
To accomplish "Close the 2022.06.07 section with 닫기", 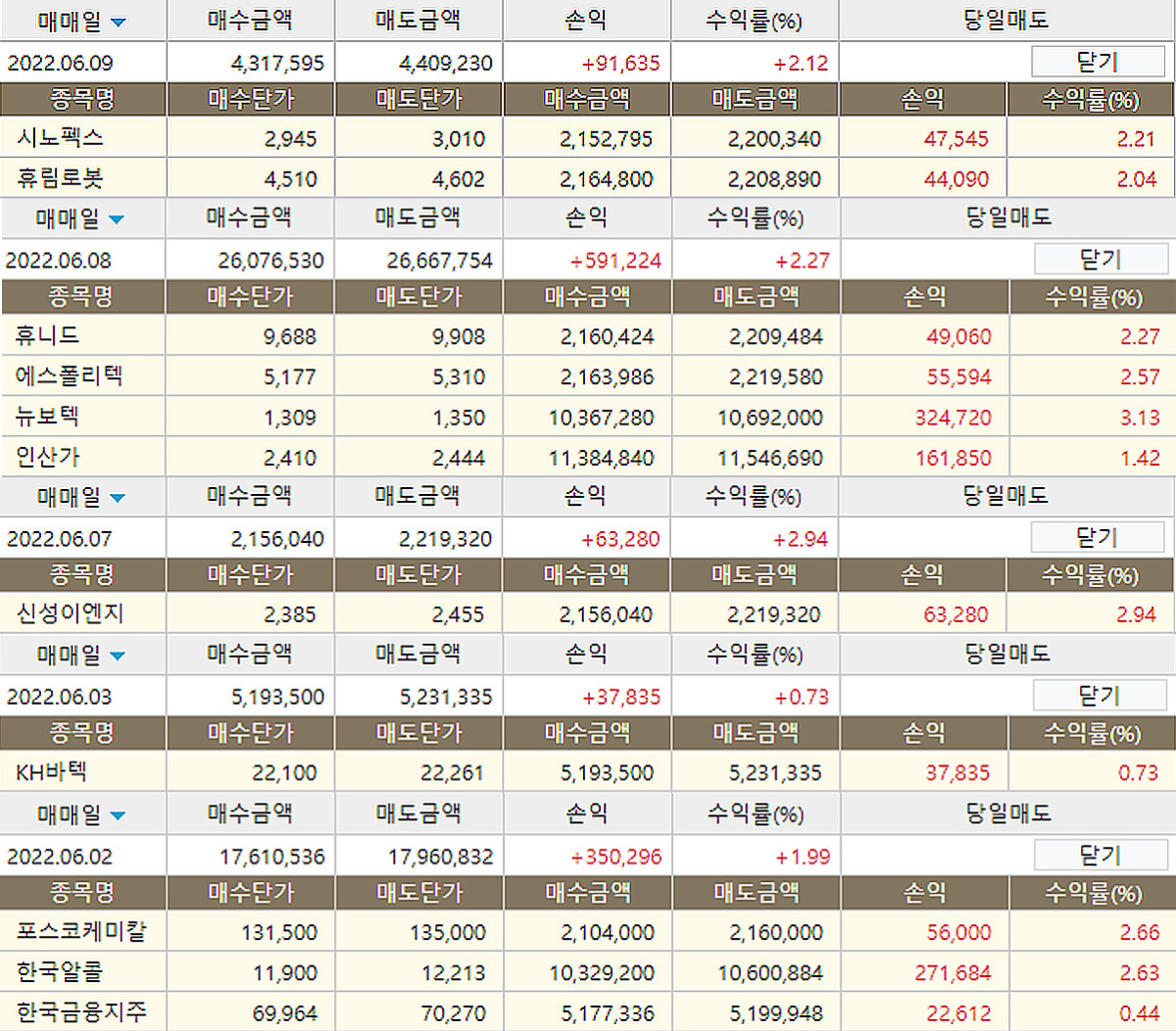I will click(1097, 537).
